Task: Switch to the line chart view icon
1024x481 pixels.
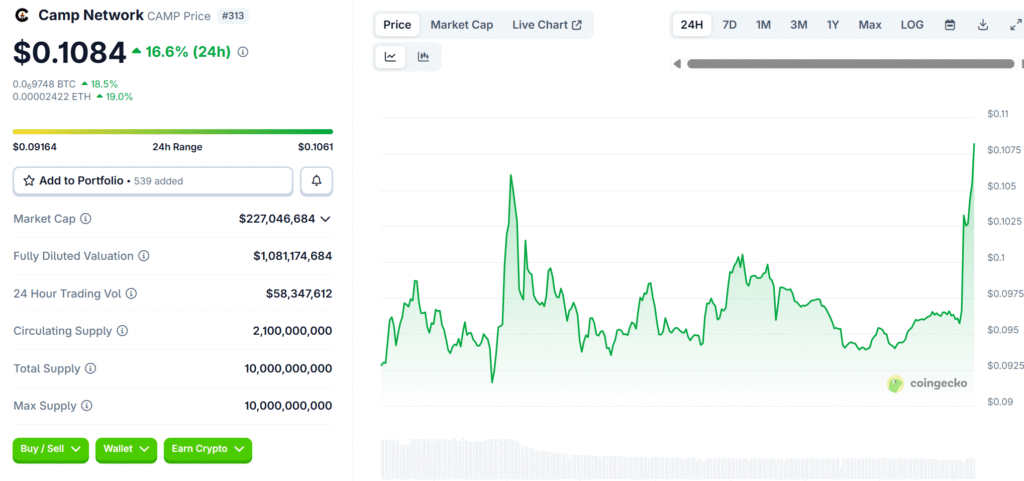Action: (x=390, y=57)
